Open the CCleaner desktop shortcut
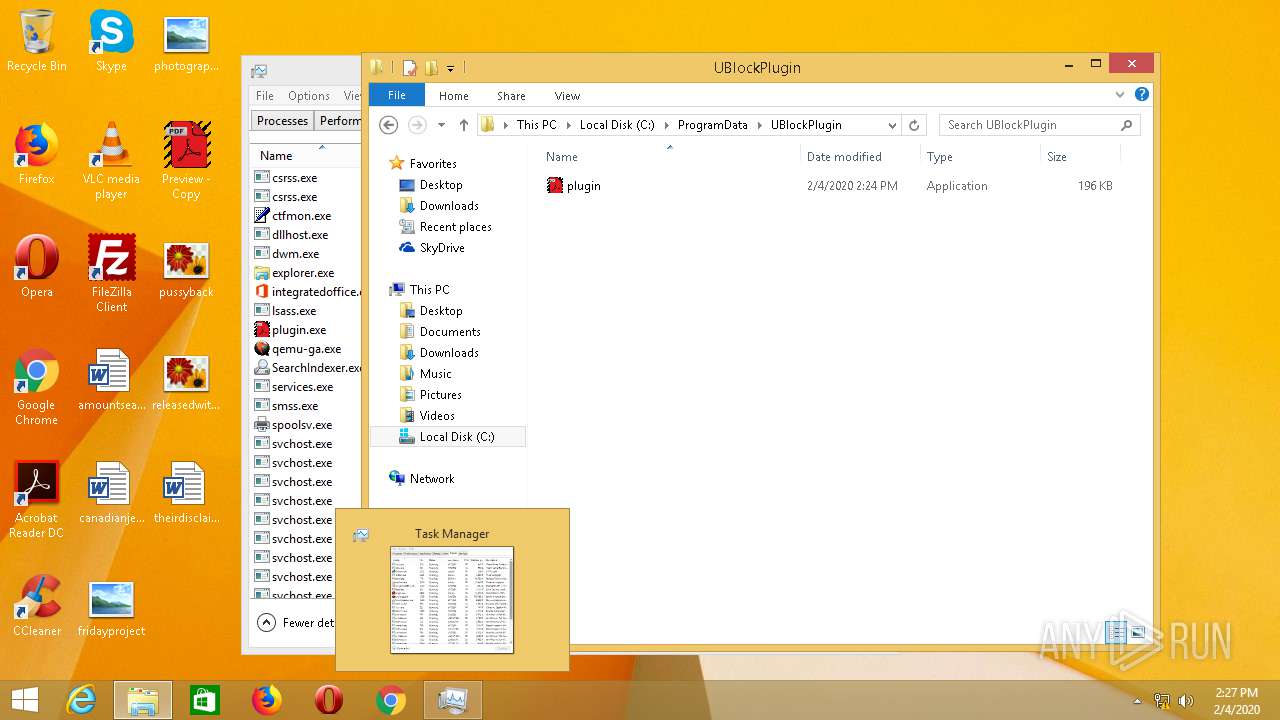The height and width of the screenshot is (720, 1280). (x=37, y=605)
